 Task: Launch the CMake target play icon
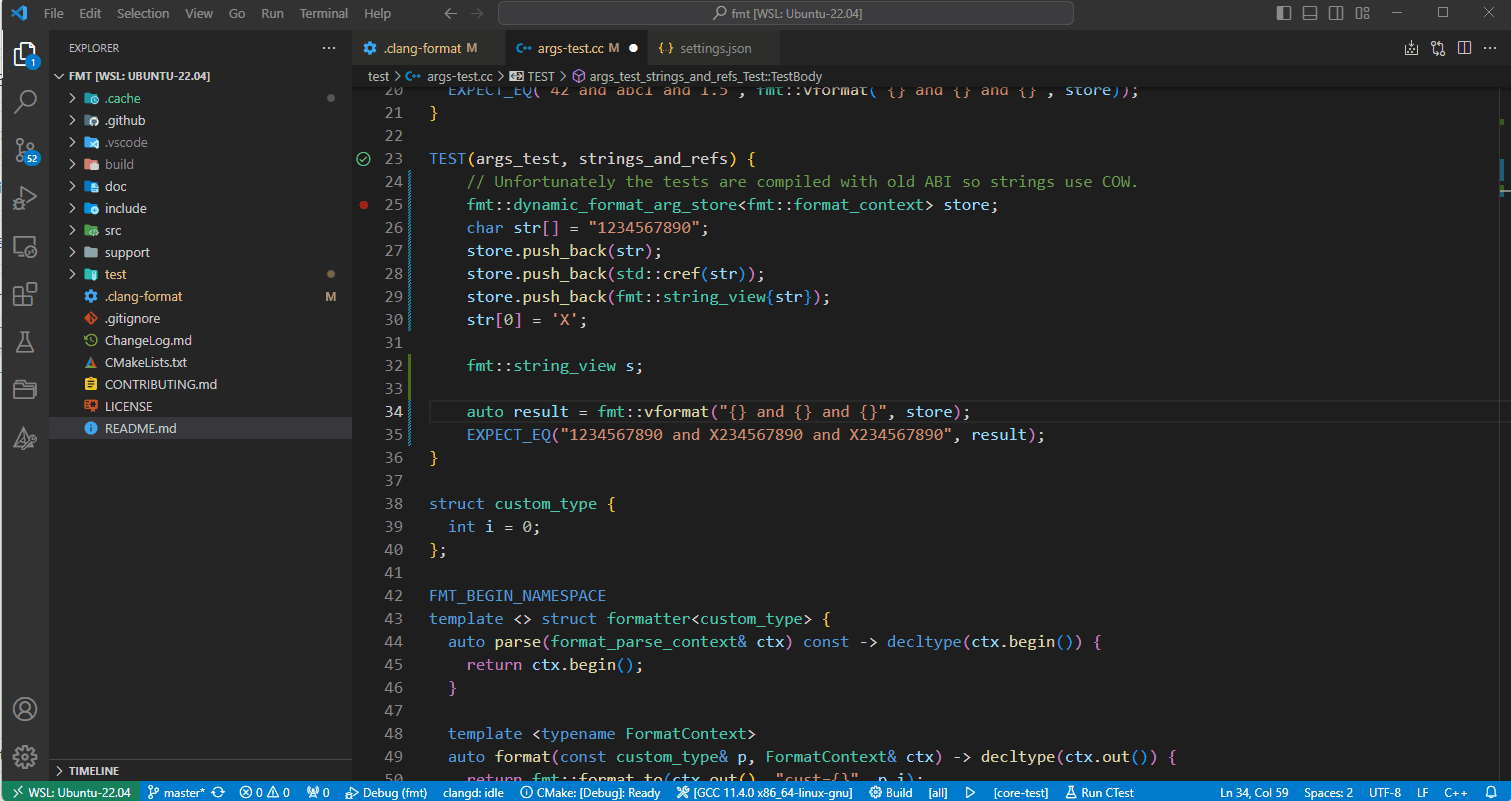970,793
